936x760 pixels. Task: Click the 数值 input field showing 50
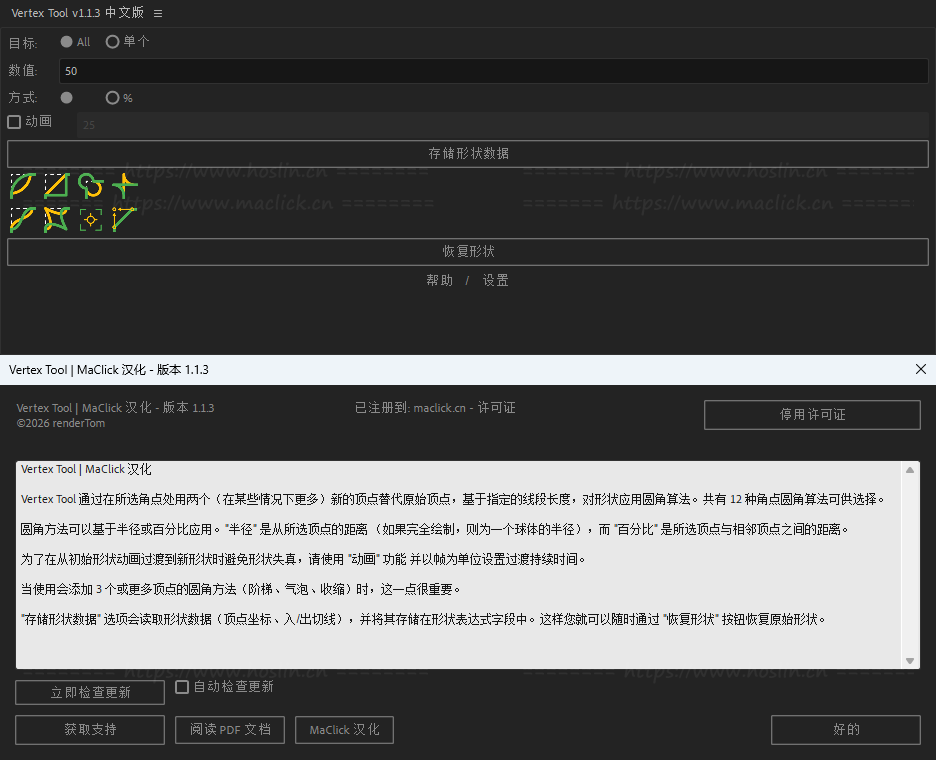point(494,71)
